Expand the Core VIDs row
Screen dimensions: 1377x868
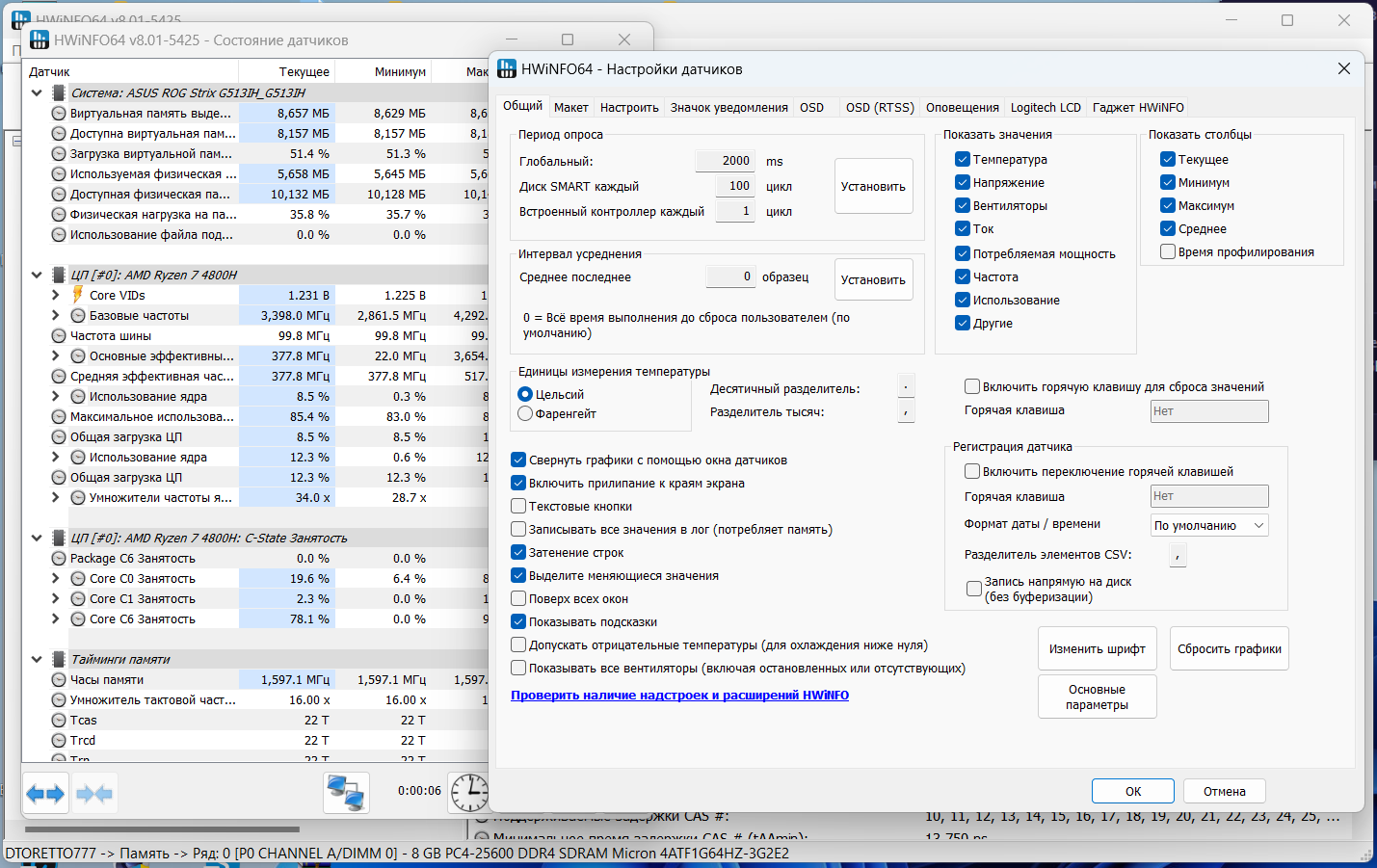coord(55,295)
